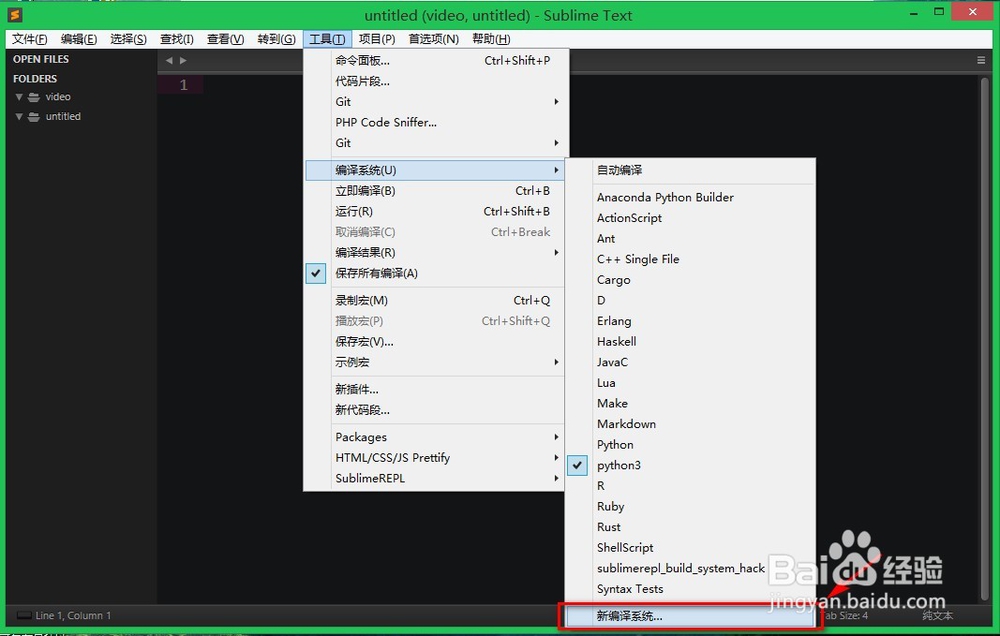Select Haskell build system
Screen dimensions: 1000x636
click(x=690, y=342)
